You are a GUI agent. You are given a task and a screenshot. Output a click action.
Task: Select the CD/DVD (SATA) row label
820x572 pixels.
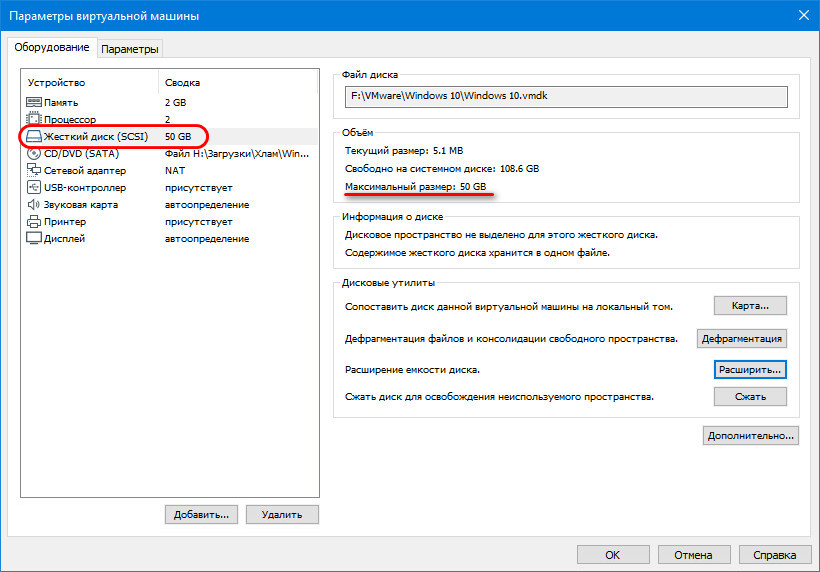81,153
